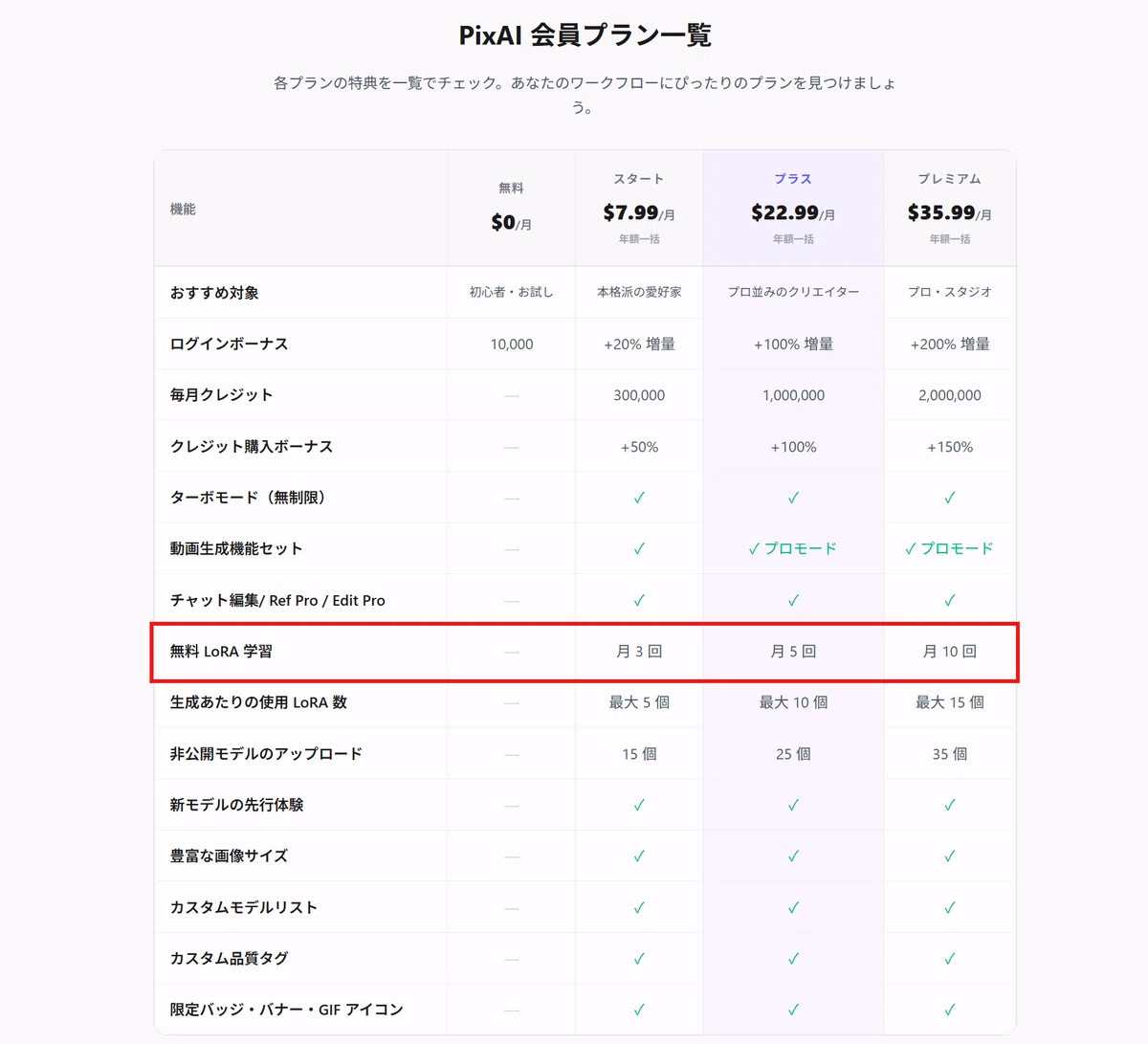Click the 25 個 upload limit cell

tap(793, 754)
